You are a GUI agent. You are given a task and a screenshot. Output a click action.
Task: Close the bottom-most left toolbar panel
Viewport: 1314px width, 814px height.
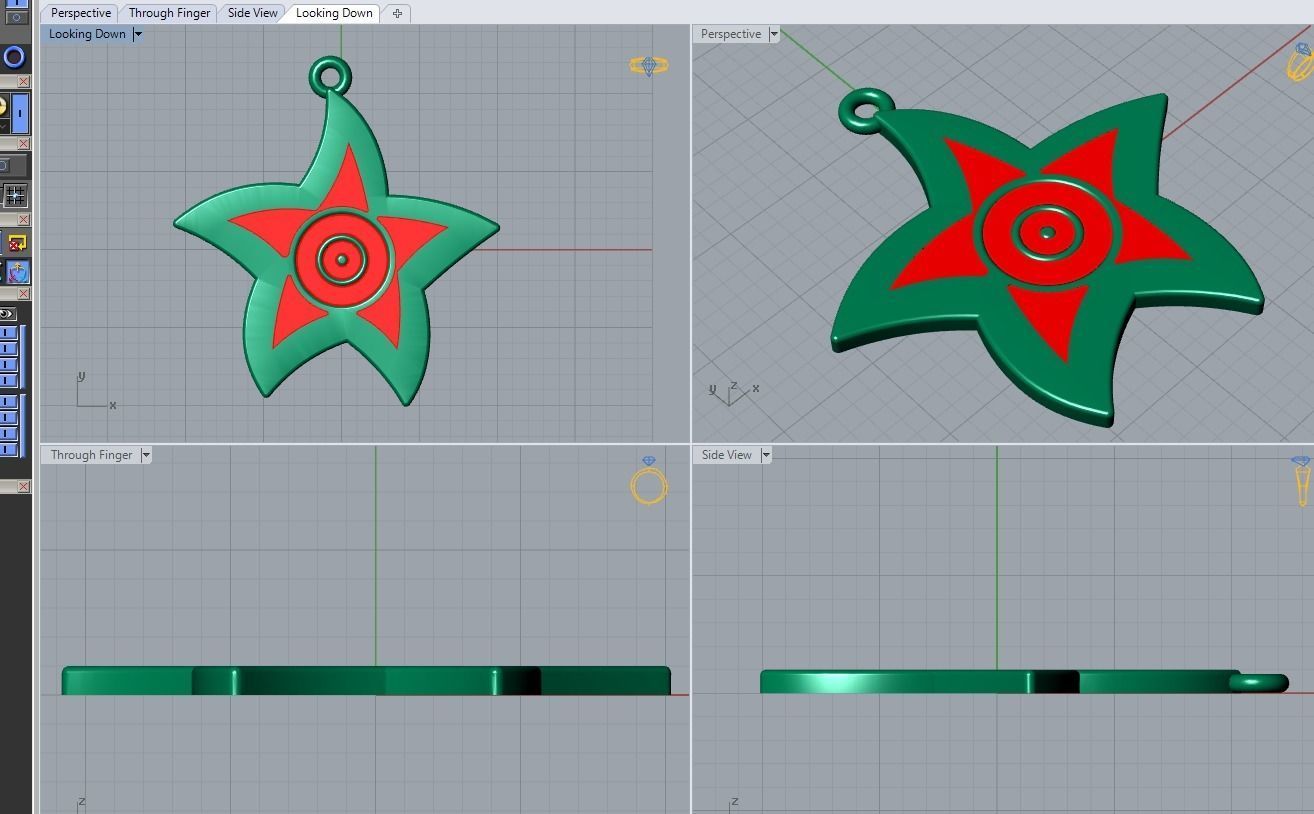23,487
